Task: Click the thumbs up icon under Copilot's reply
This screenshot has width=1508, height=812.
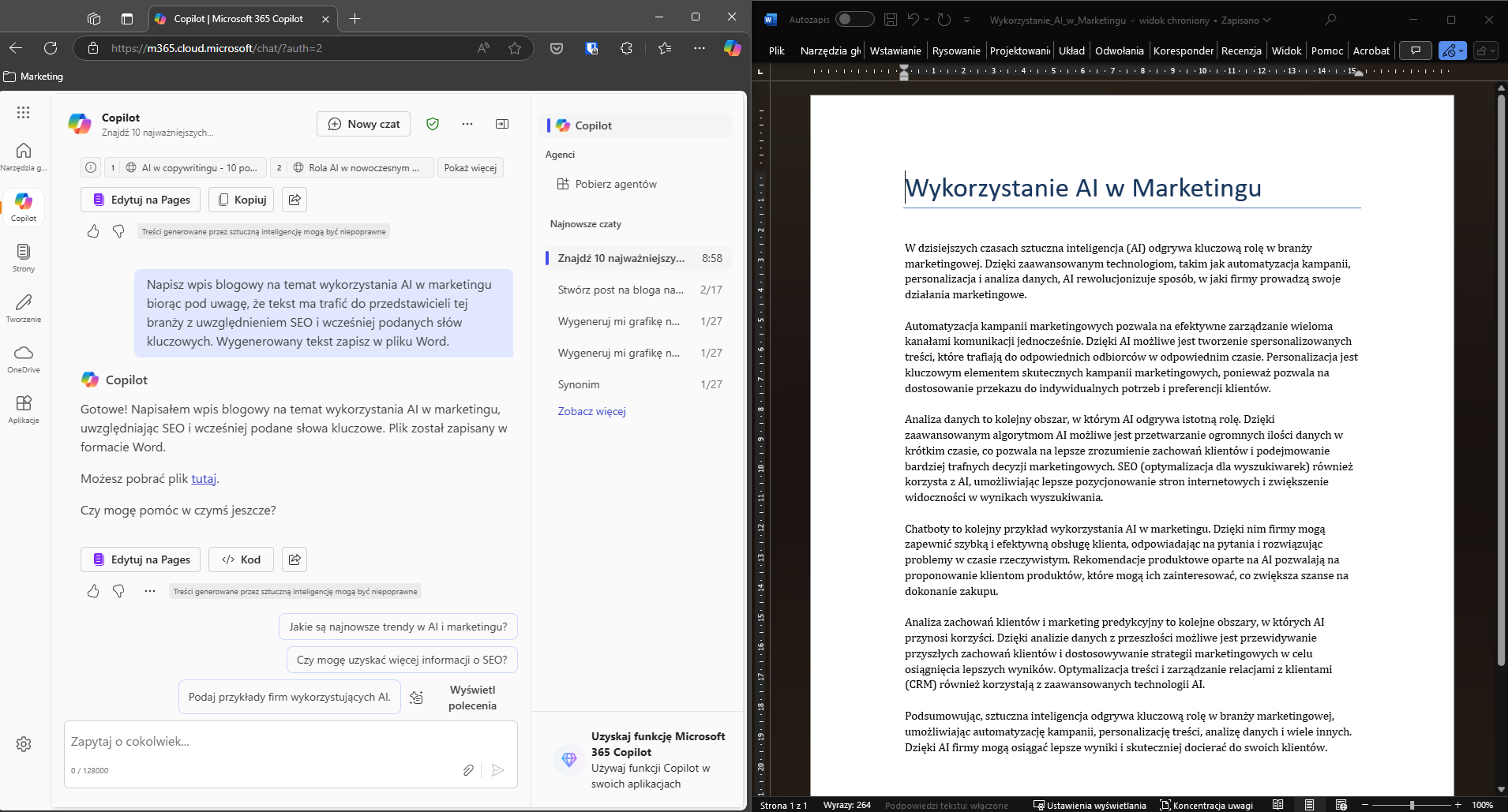Action: (93, 591)
